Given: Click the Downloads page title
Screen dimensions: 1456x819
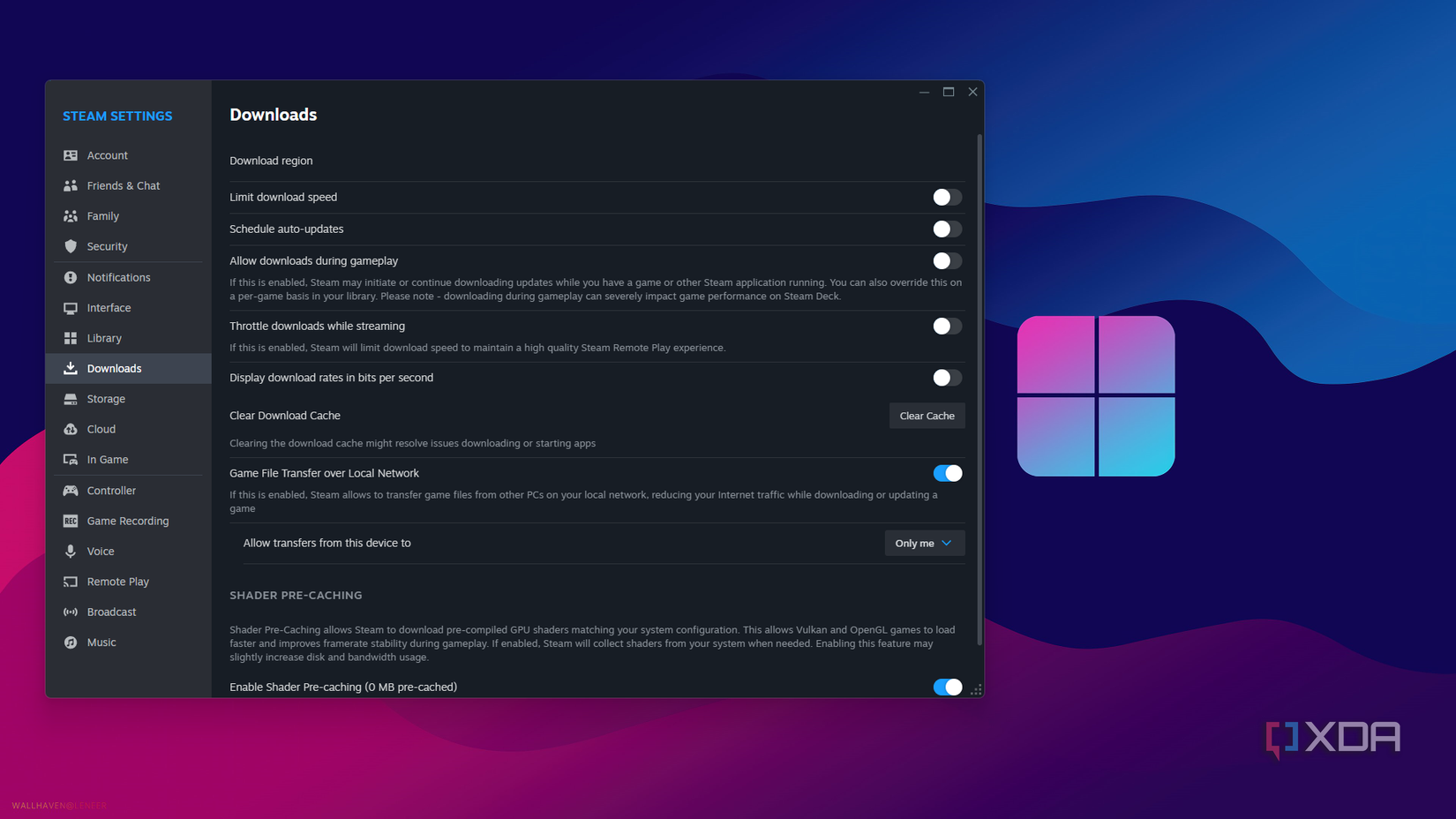Looking at the screenshot, I should point(274,115).
